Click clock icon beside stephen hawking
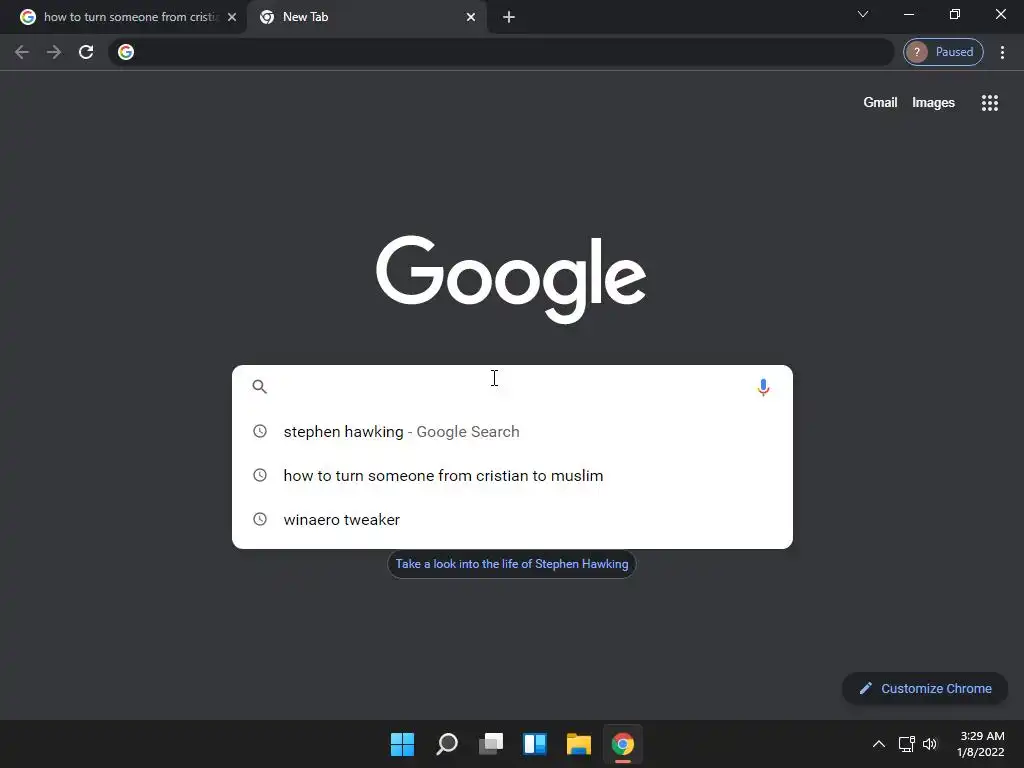The image size is (1024, 768). (x=260, y=431)
